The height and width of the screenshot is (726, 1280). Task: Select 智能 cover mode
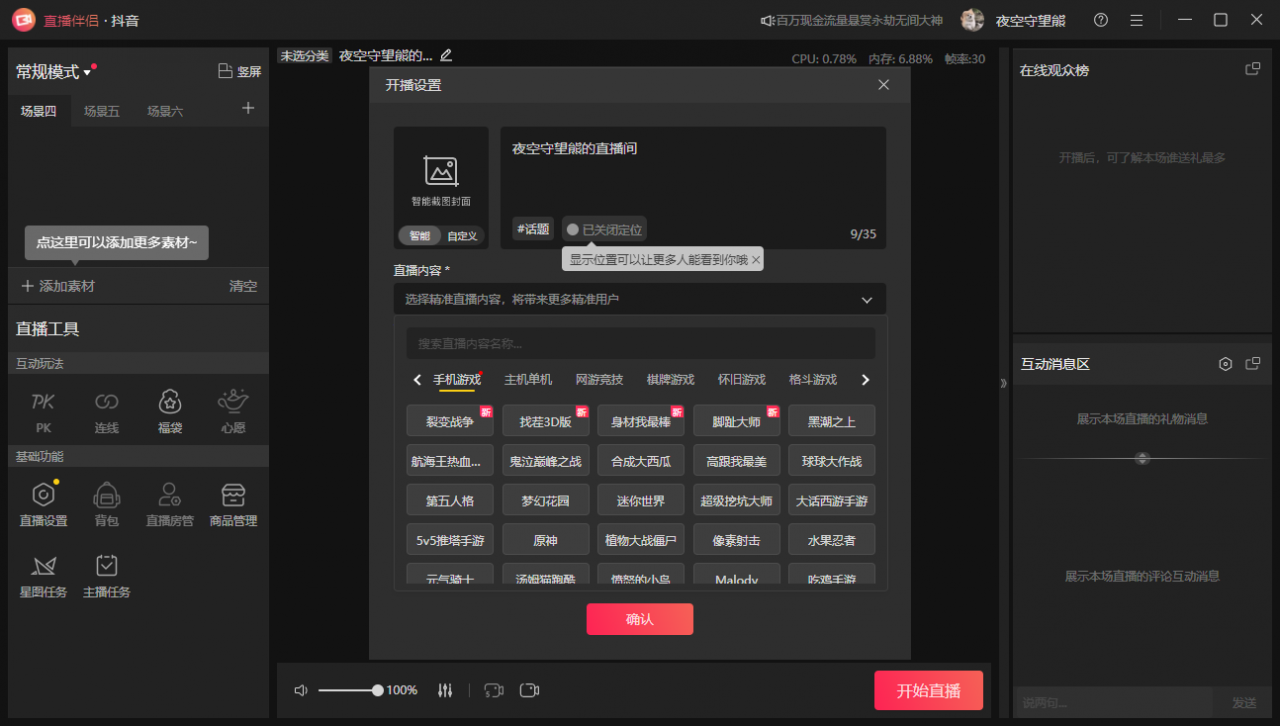click(x=419, y=236)
